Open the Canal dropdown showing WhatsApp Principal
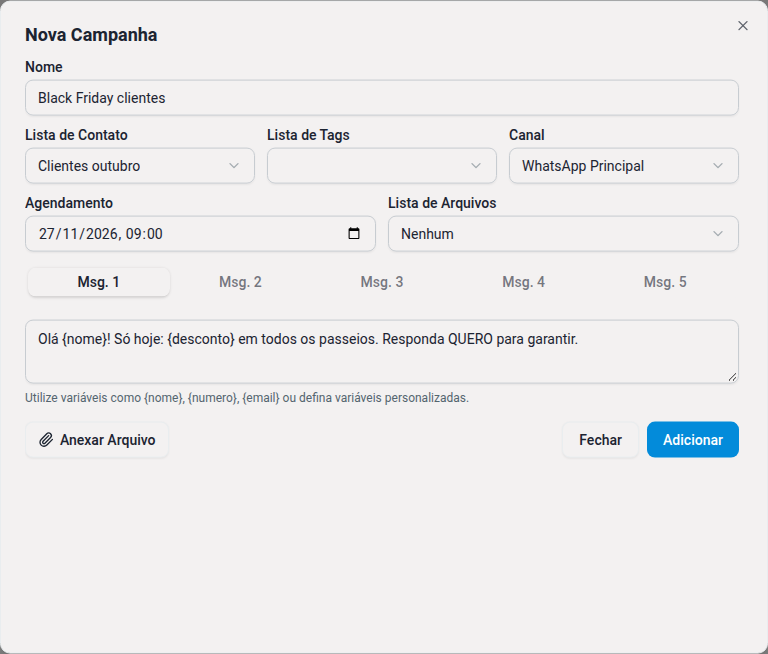Viewport: 768px width, 654px height. pos(624,166)
